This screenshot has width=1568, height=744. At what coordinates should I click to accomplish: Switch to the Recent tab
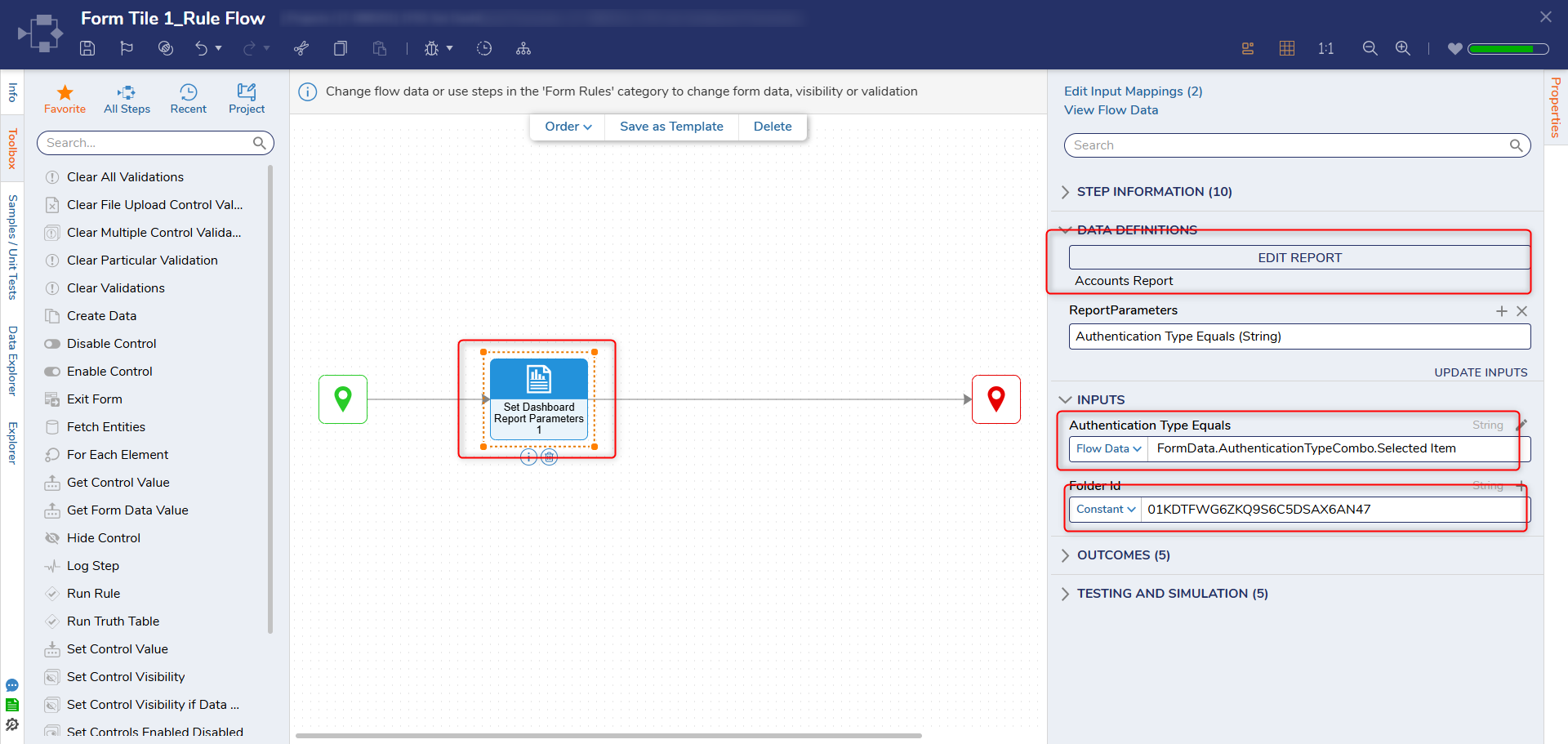[x=188, y=99]
